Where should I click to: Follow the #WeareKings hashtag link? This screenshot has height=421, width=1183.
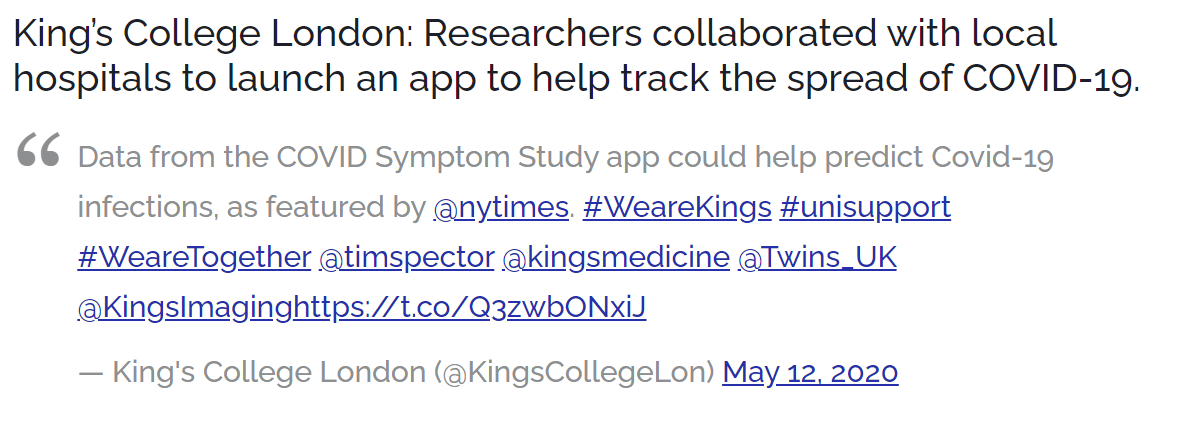pos(677,207)
